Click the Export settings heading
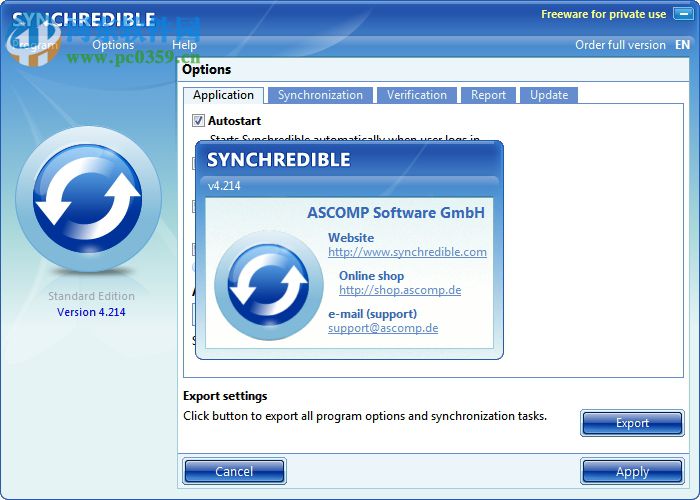 click(x=225, y=396)
